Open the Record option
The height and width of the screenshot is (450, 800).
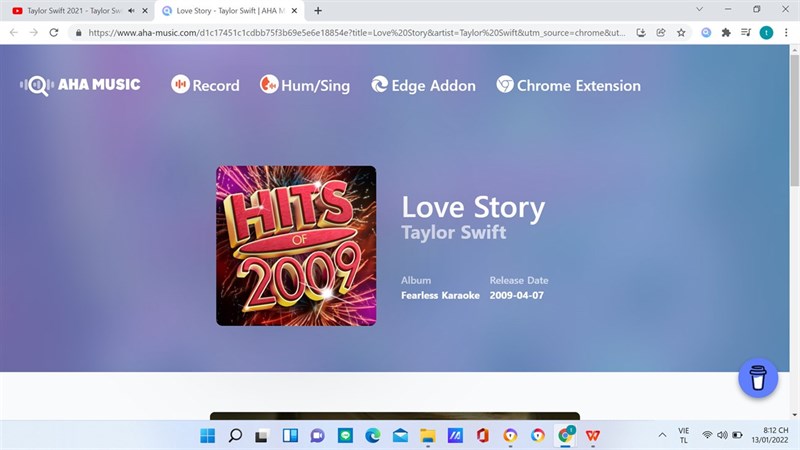(x=205, y=85)
